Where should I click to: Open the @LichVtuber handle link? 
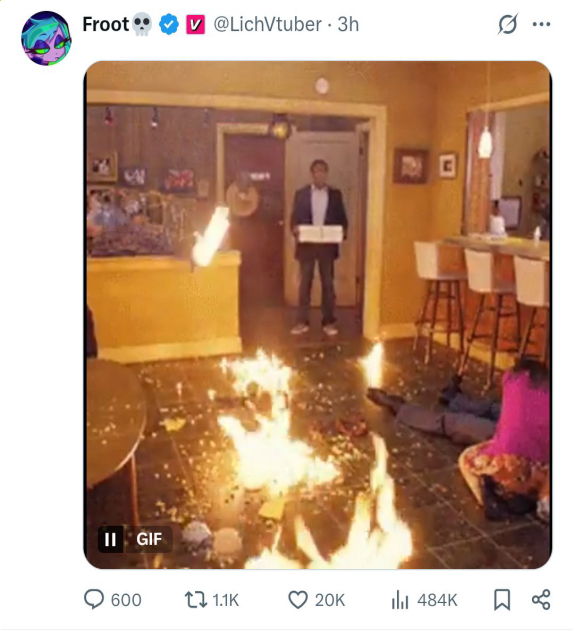click(x=267, y=24)
